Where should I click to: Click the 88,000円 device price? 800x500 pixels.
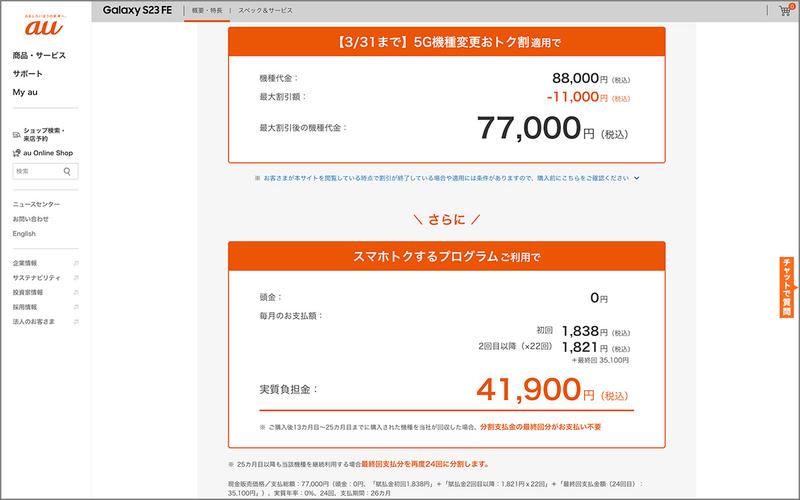[x=591, y=78]
